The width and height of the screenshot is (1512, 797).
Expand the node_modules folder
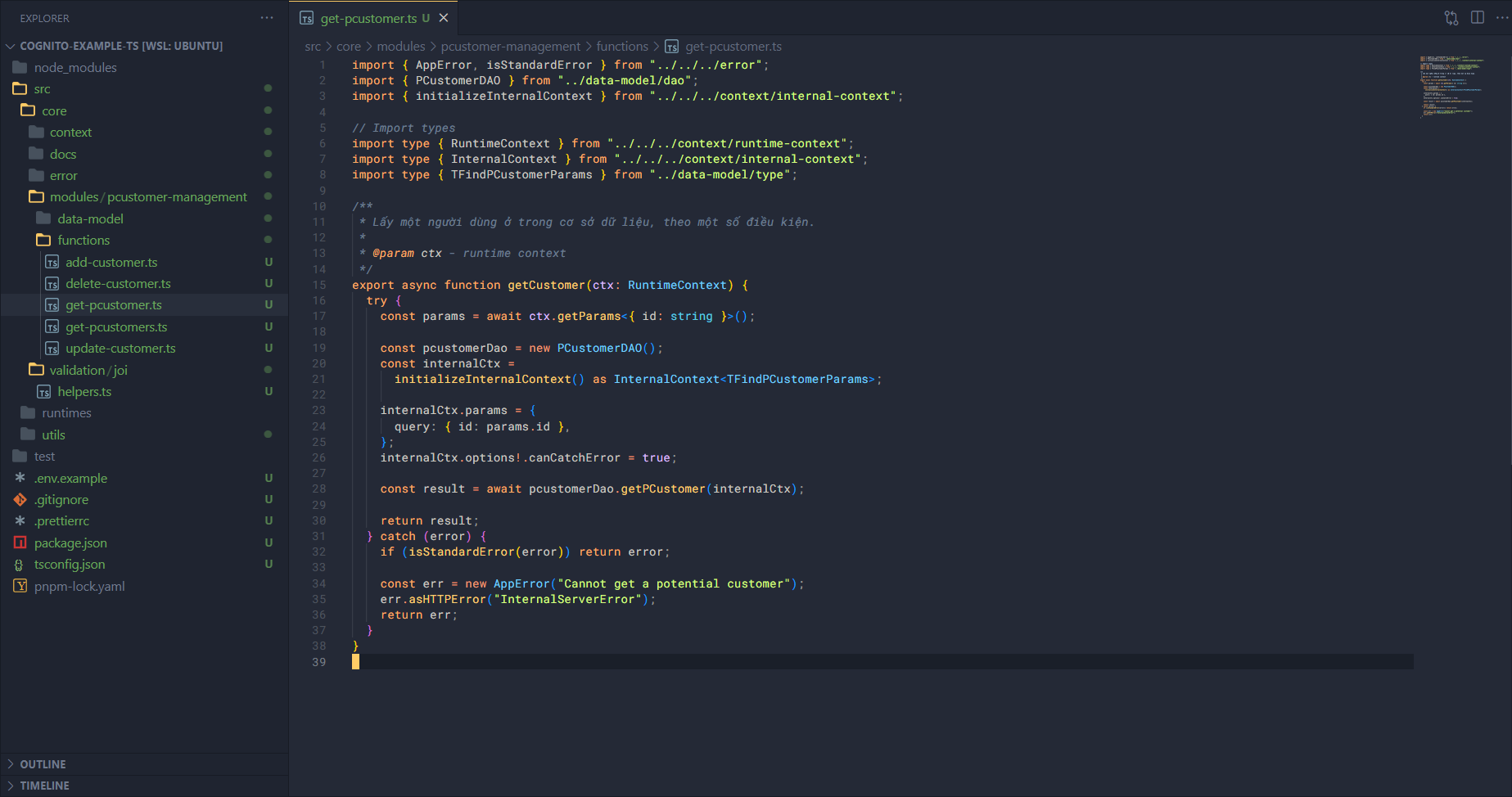[74, 68]
